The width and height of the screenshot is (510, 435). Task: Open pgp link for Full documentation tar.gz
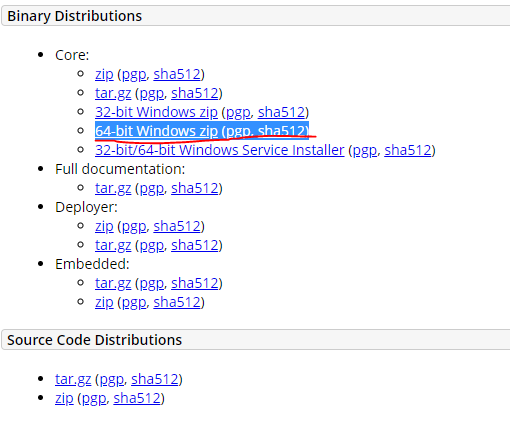pos(152,188)
